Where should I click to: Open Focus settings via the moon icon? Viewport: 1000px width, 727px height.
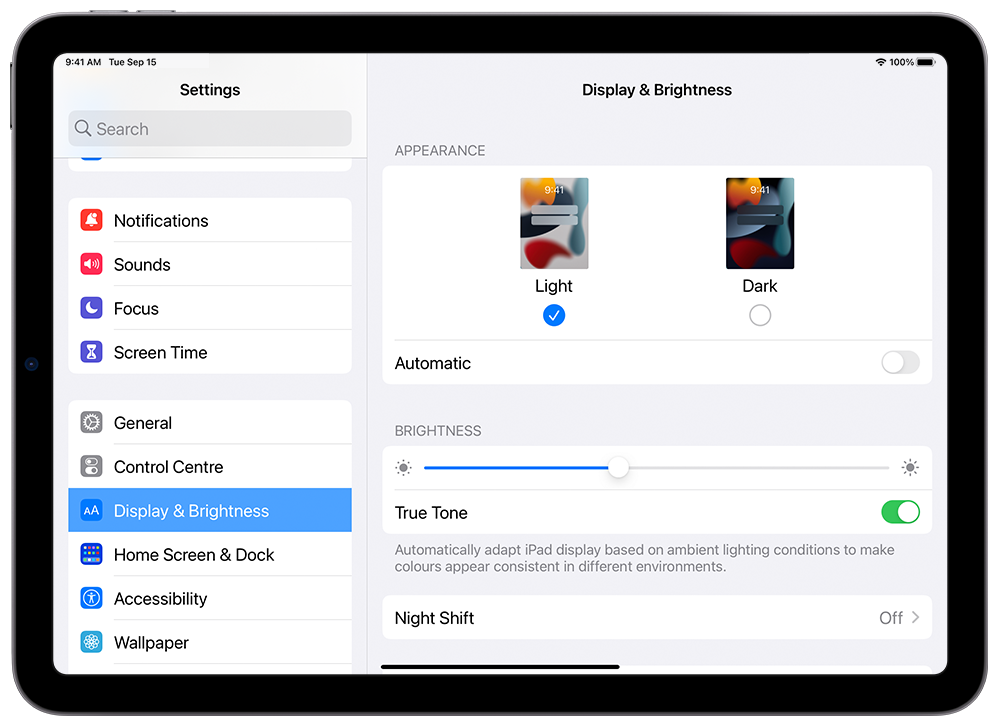(91, 308)
